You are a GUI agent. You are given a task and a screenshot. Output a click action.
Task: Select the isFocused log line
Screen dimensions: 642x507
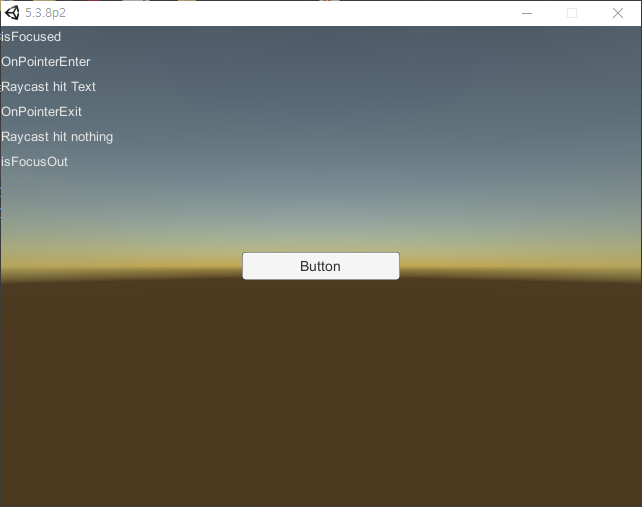(x=31, y=37)
